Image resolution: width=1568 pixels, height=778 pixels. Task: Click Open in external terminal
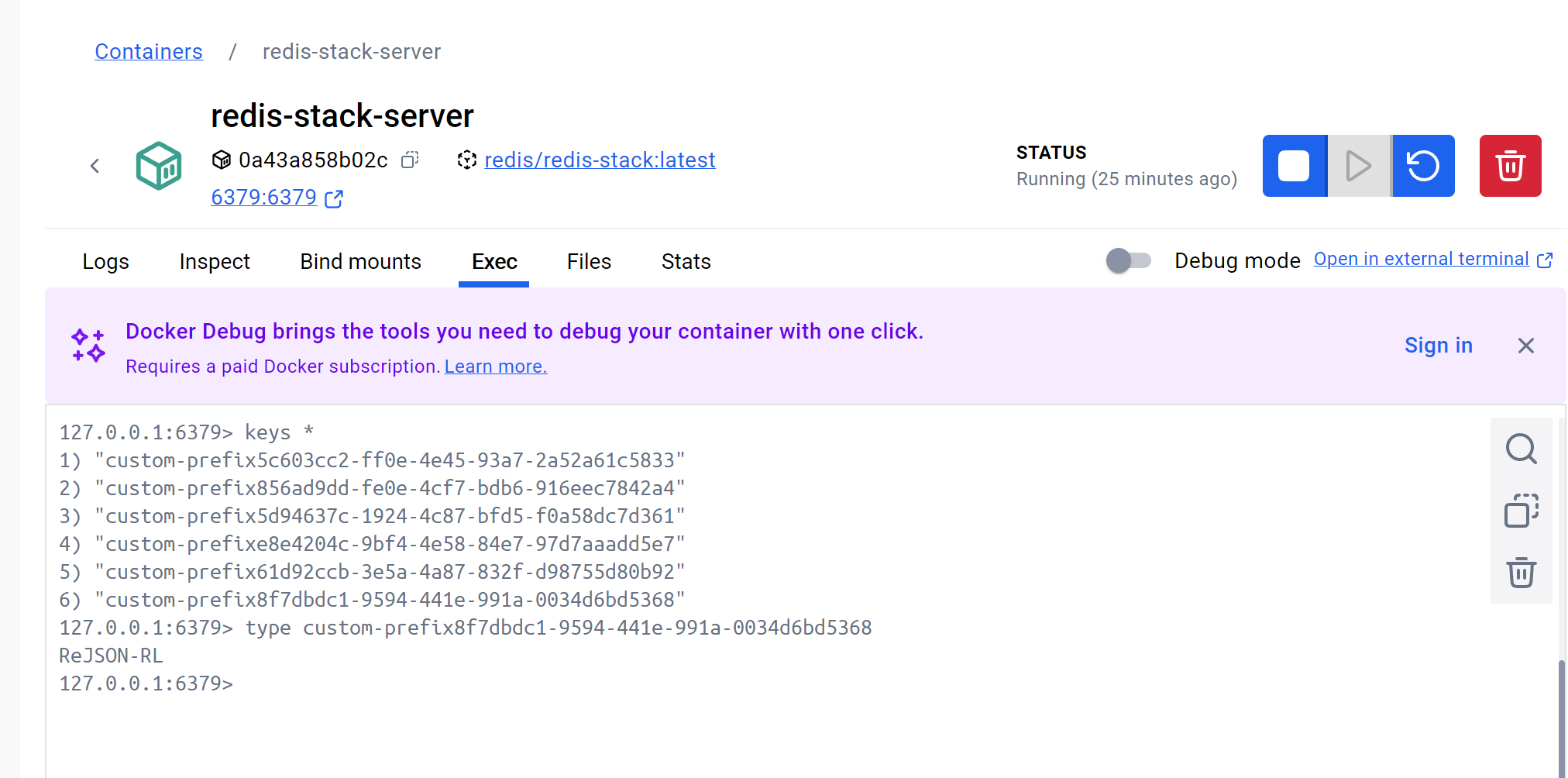[x=1422, y=259]
